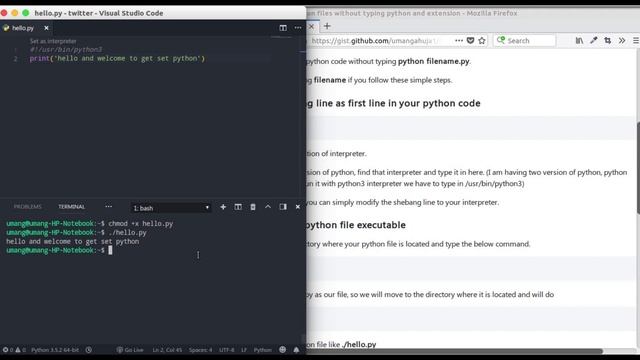Maximize panel with the chevron-up icon

coord(268,207)
